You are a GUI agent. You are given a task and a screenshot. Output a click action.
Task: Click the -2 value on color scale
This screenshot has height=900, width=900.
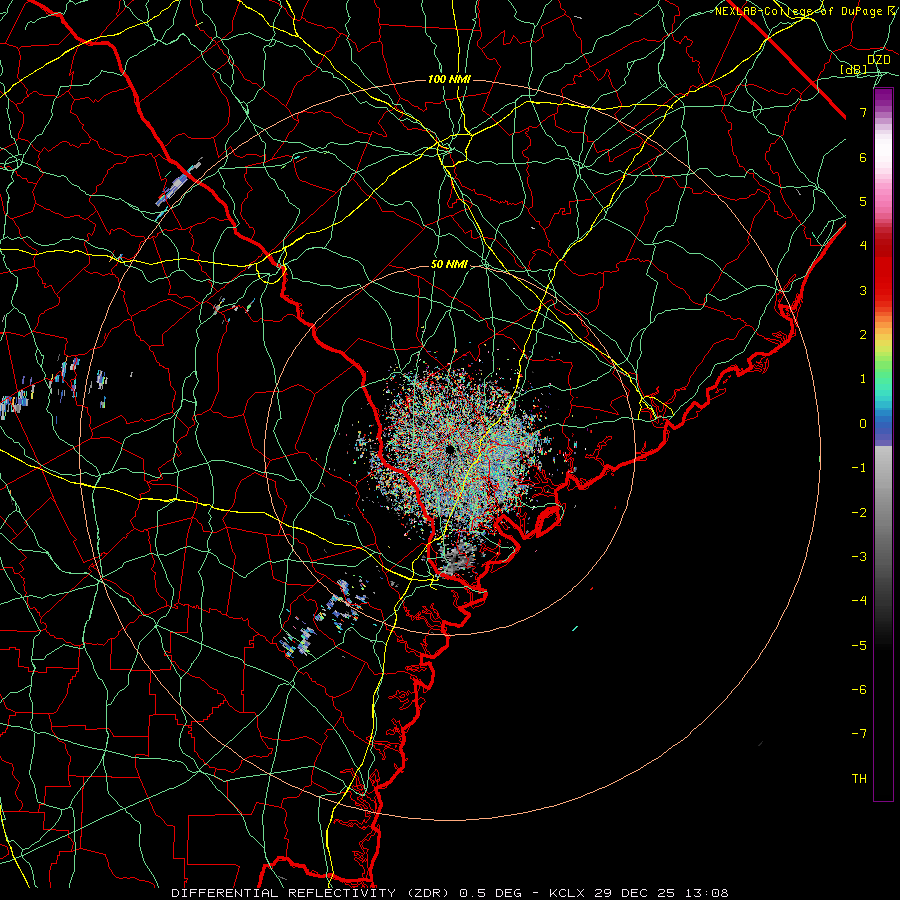[x=859, y=513]
